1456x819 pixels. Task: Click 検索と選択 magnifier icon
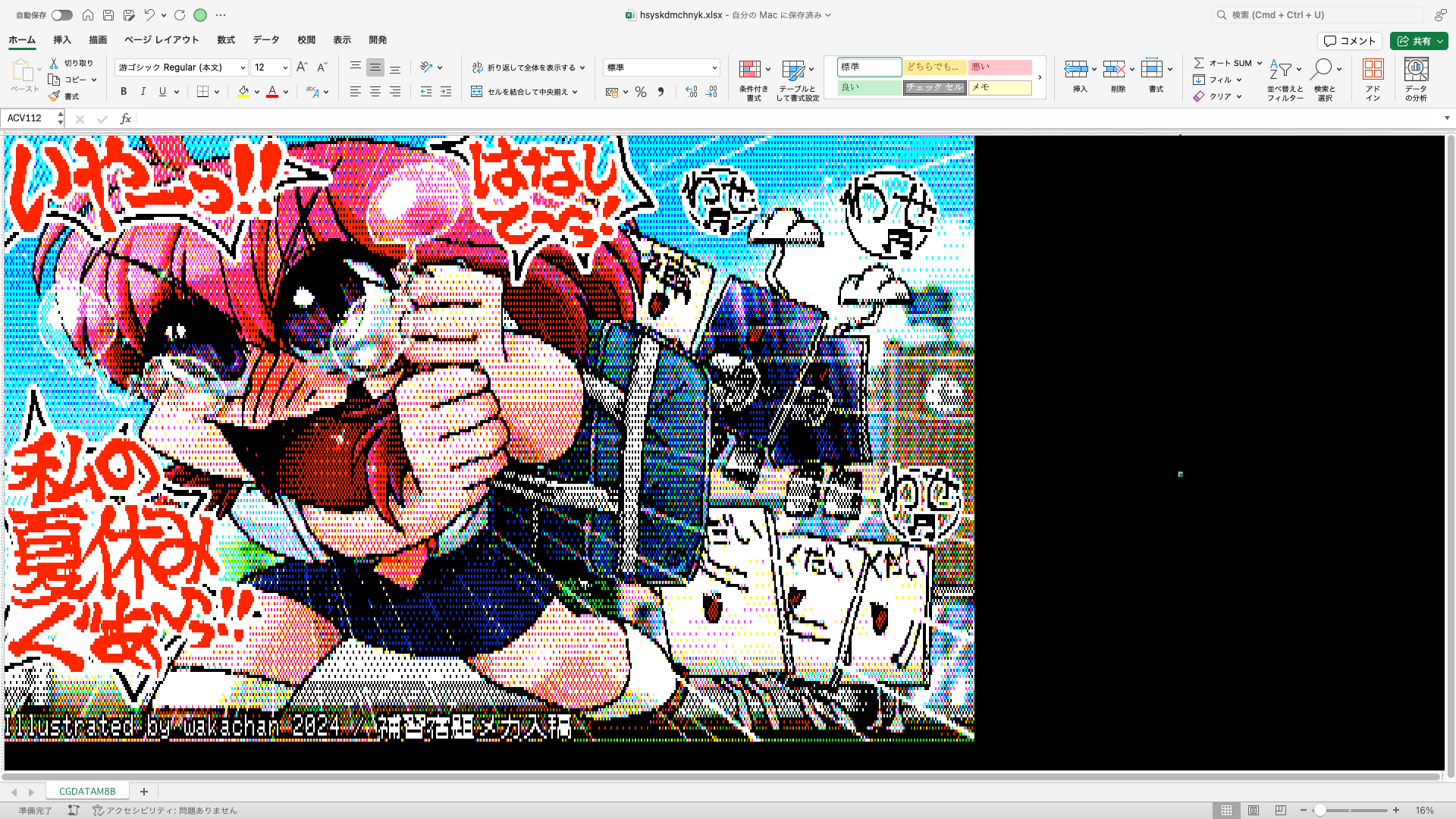coord(1321,70)
